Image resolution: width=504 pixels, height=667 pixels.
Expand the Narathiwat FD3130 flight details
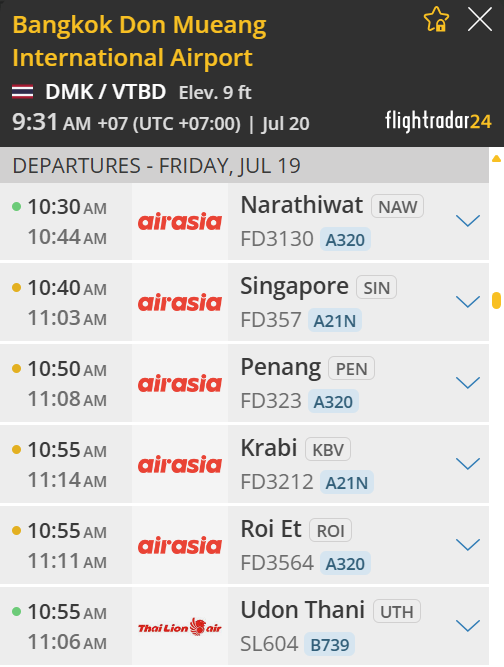click(x=468, y=221)
